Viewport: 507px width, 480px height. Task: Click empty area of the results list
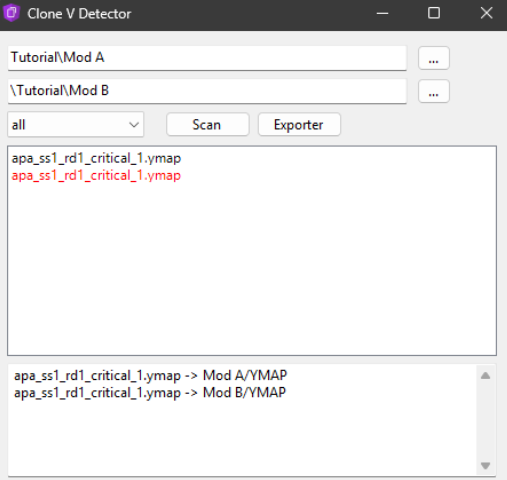[252, 267]
